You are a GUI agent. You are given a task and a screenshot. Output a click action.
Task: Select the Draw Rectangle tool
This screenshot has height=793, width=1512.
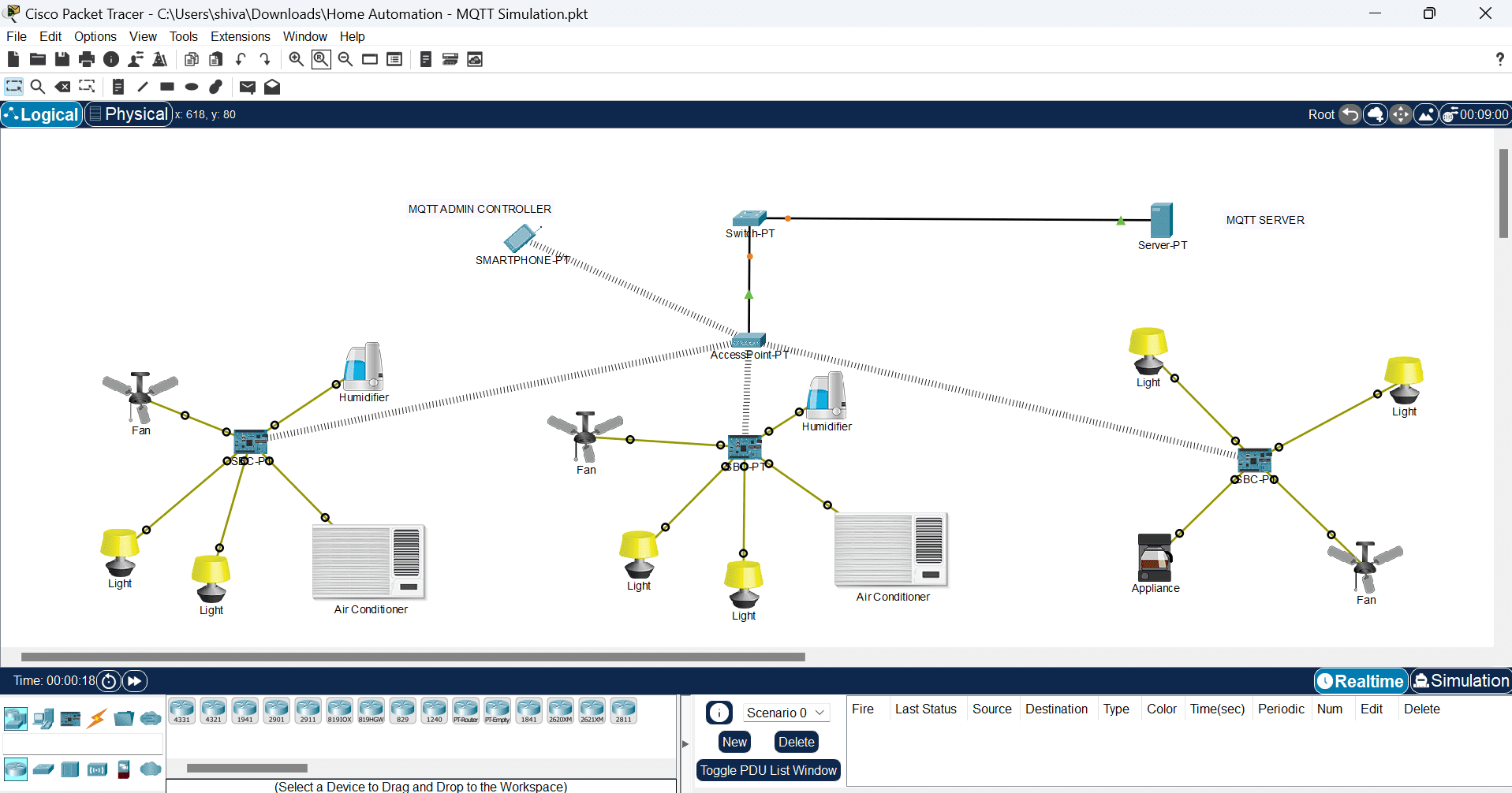[x=167, y=87]
